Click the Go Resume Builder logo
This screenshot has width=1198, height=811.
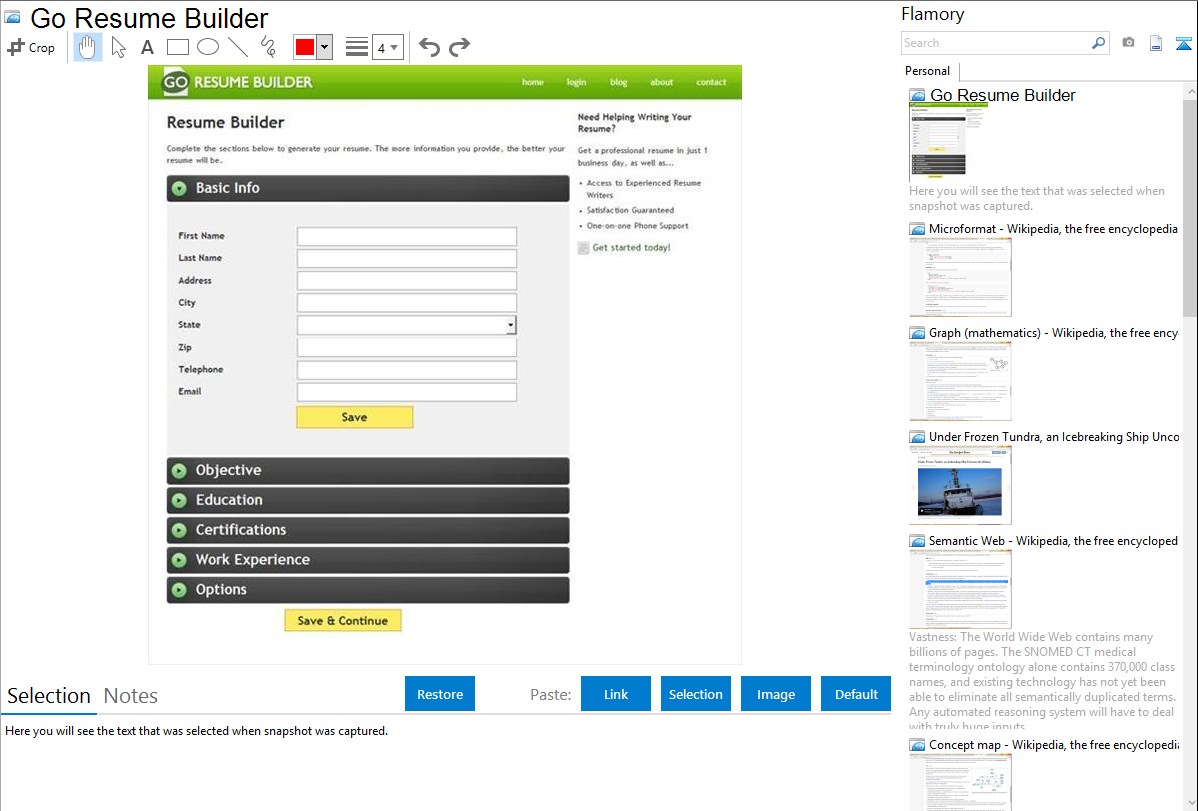coord(238,82)
